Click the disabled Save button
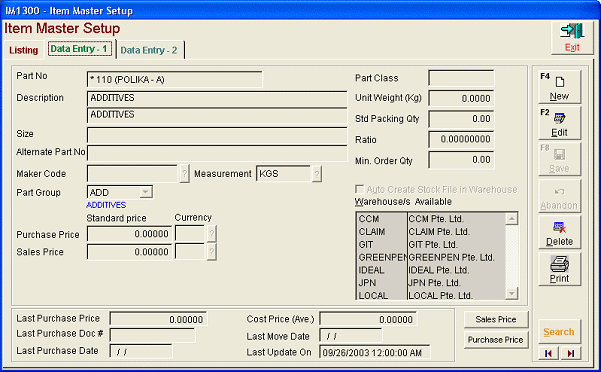This screenshot has height=372, width=601. (x=560, y=159)
